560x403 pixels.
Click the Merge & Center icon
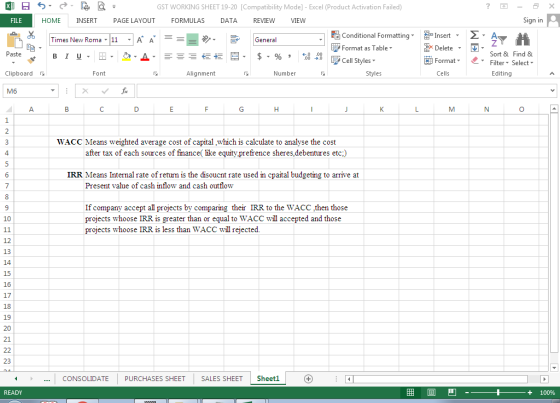coord(235,56)
